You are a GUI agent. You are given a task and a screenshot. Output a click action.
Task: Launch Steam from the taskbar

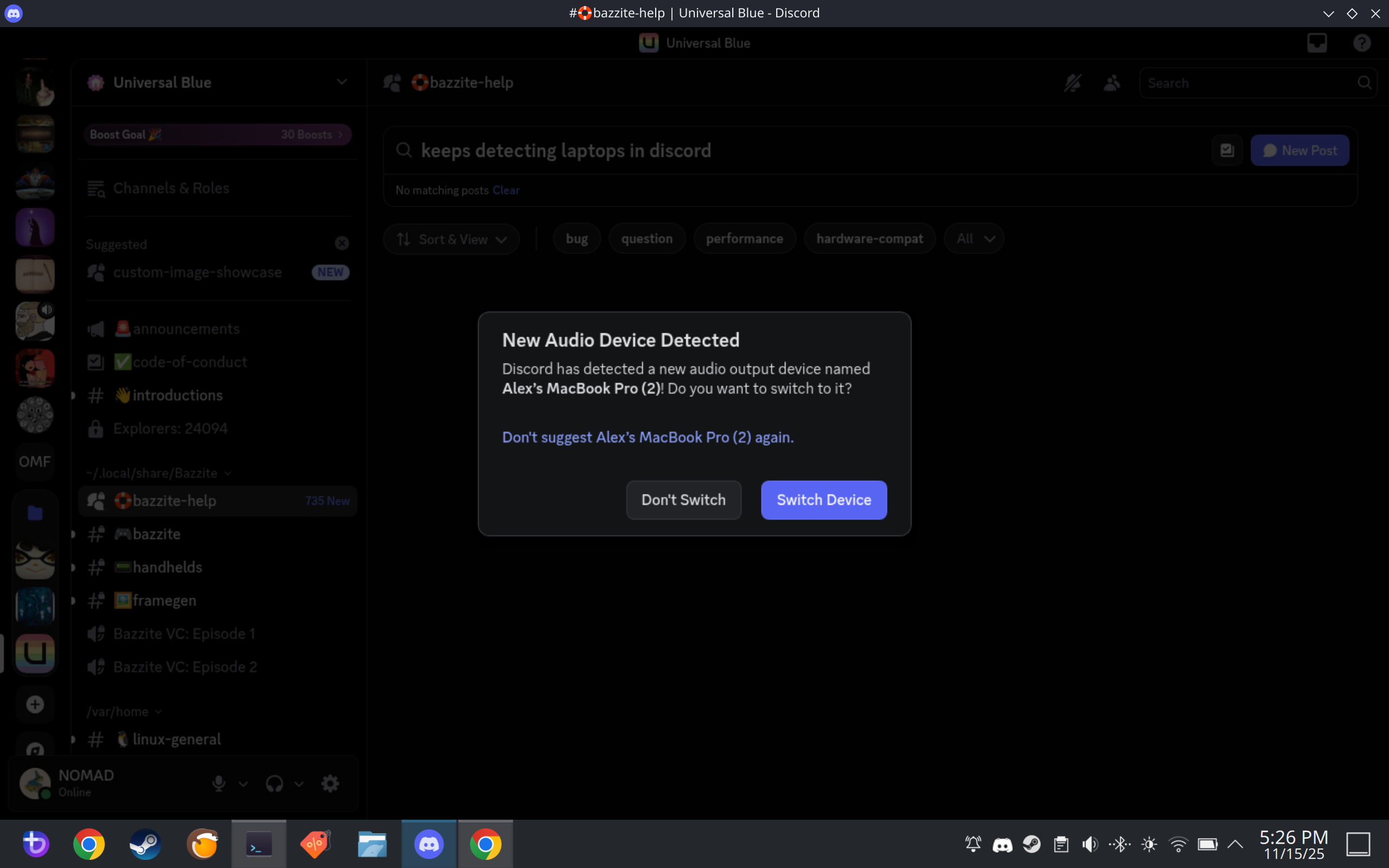144,844
